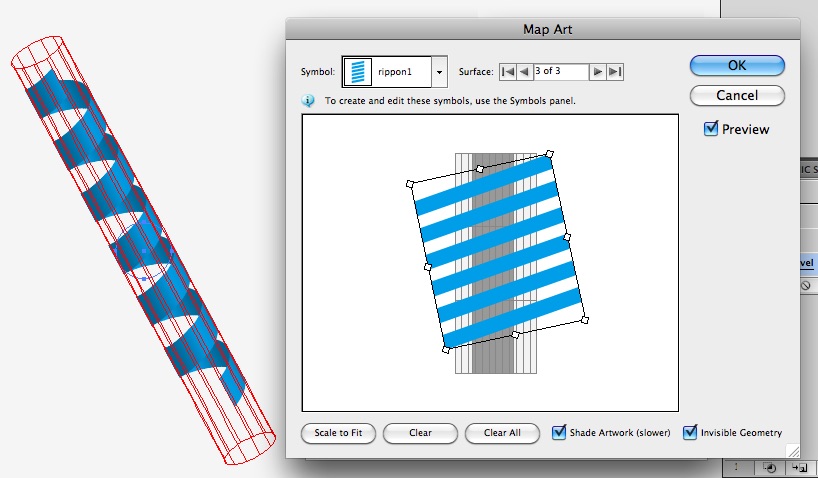Disable Shade Artwork (slower) checkbox
Viewport: 818px width, 478px height.
559,432
